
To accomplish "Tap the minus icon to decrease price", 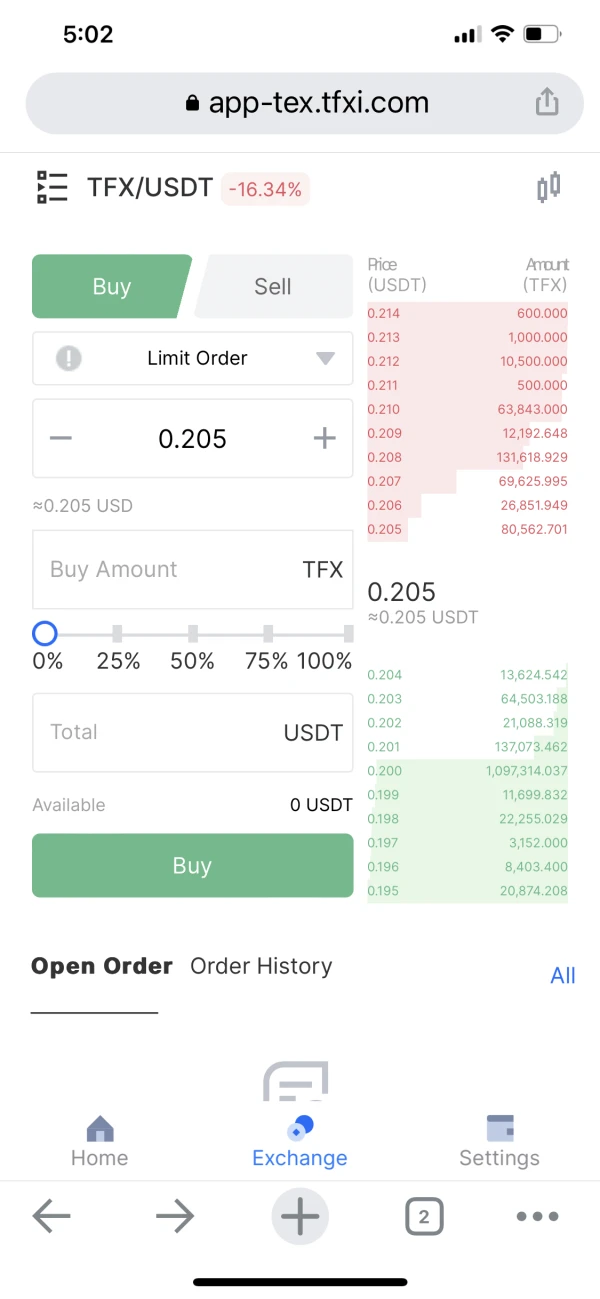I will (x=61, y=439).
